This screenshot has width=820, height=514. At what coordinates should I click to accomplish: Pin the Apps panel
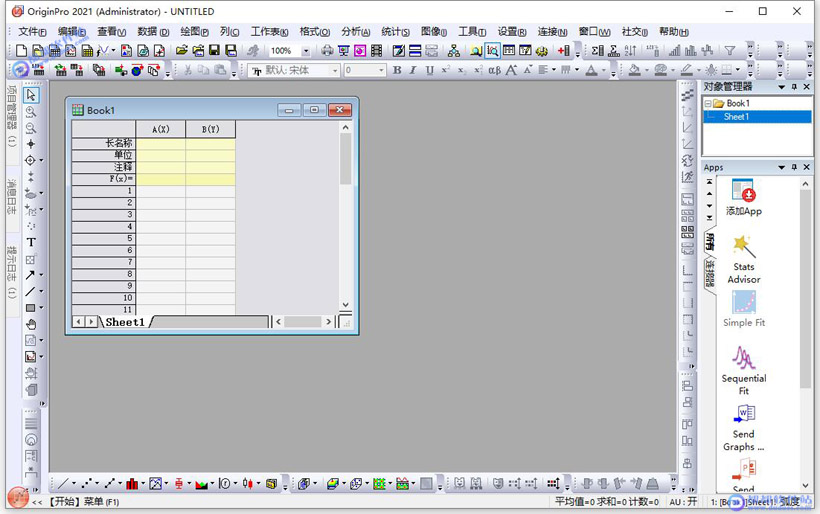click(x=794, y=167)
